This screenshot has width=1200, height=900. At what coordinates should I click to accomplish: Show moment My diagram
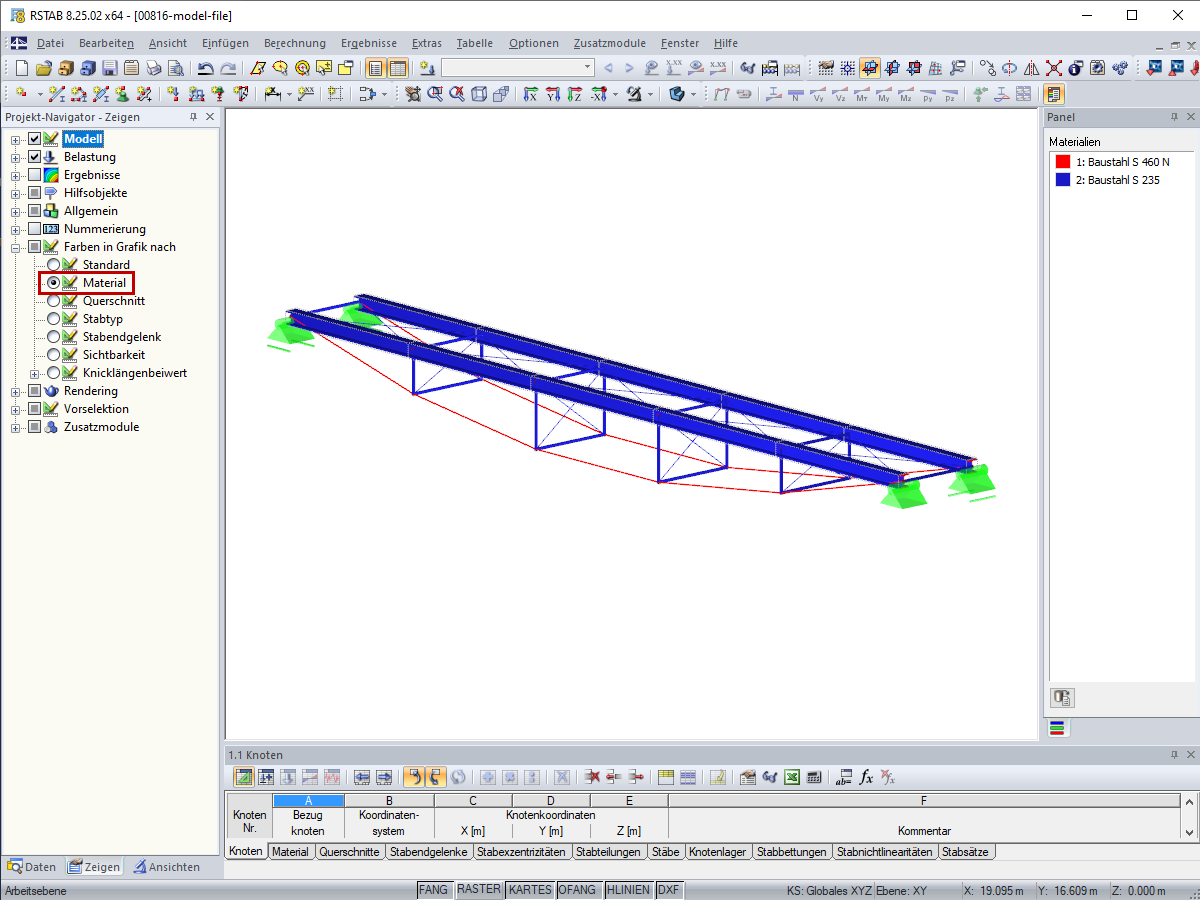884,94
